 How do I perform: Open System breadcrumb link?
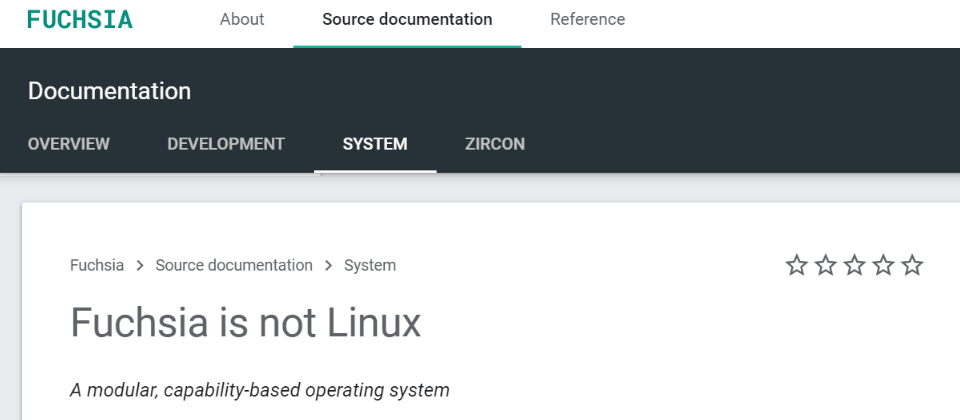[x=370, y=265]
